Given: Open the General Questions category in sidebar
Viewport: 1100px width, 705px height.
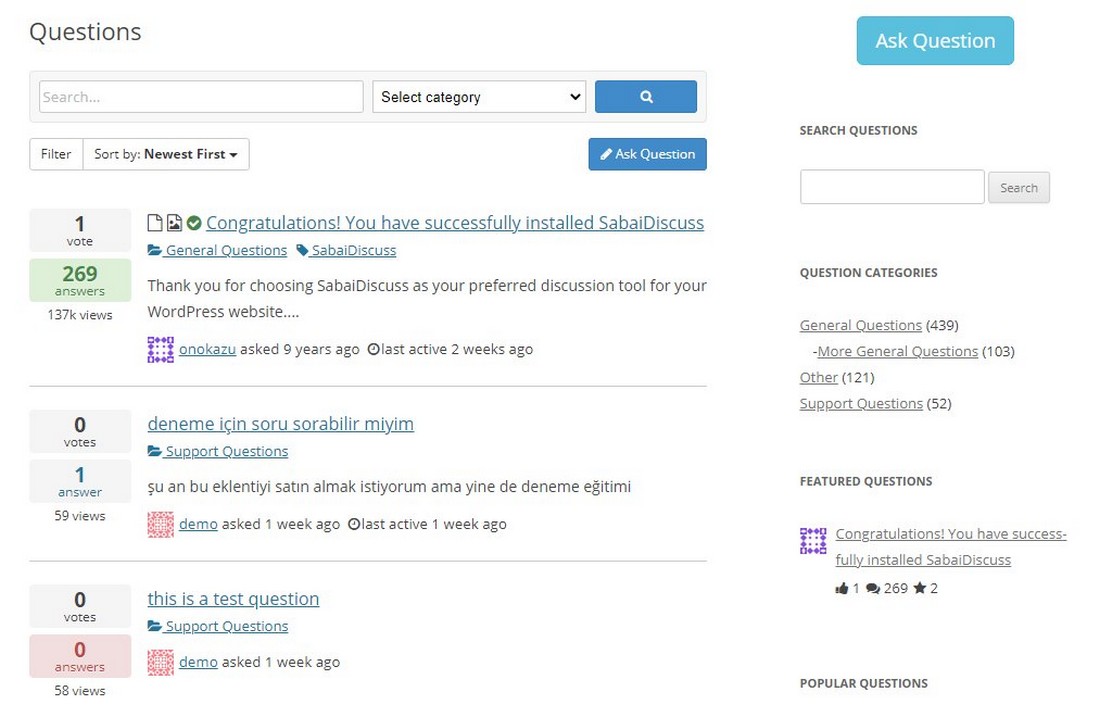Looking at the screenshot, I should click(860, 325).
